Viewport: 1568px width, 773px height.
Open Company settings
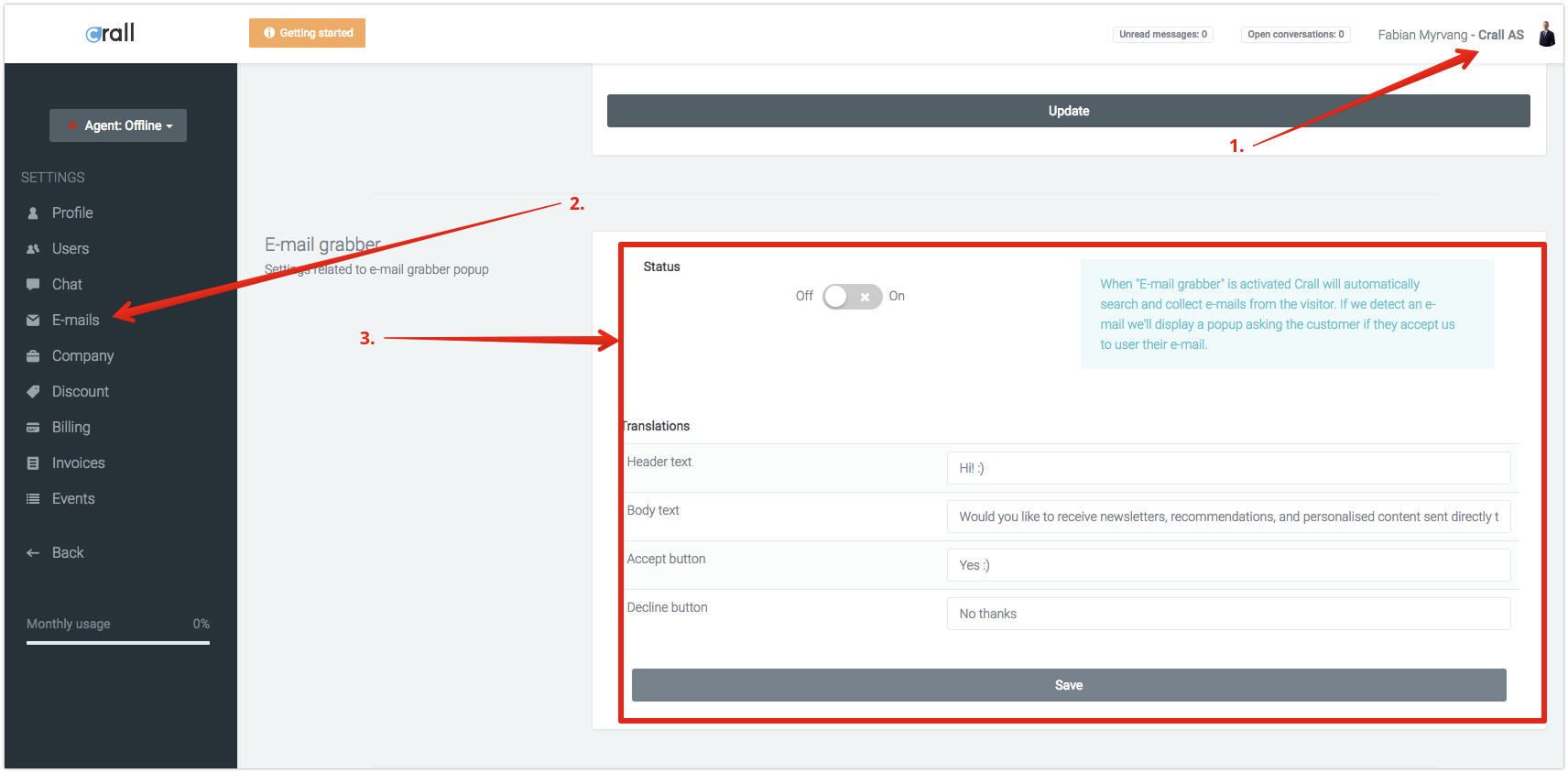[82, 356]
